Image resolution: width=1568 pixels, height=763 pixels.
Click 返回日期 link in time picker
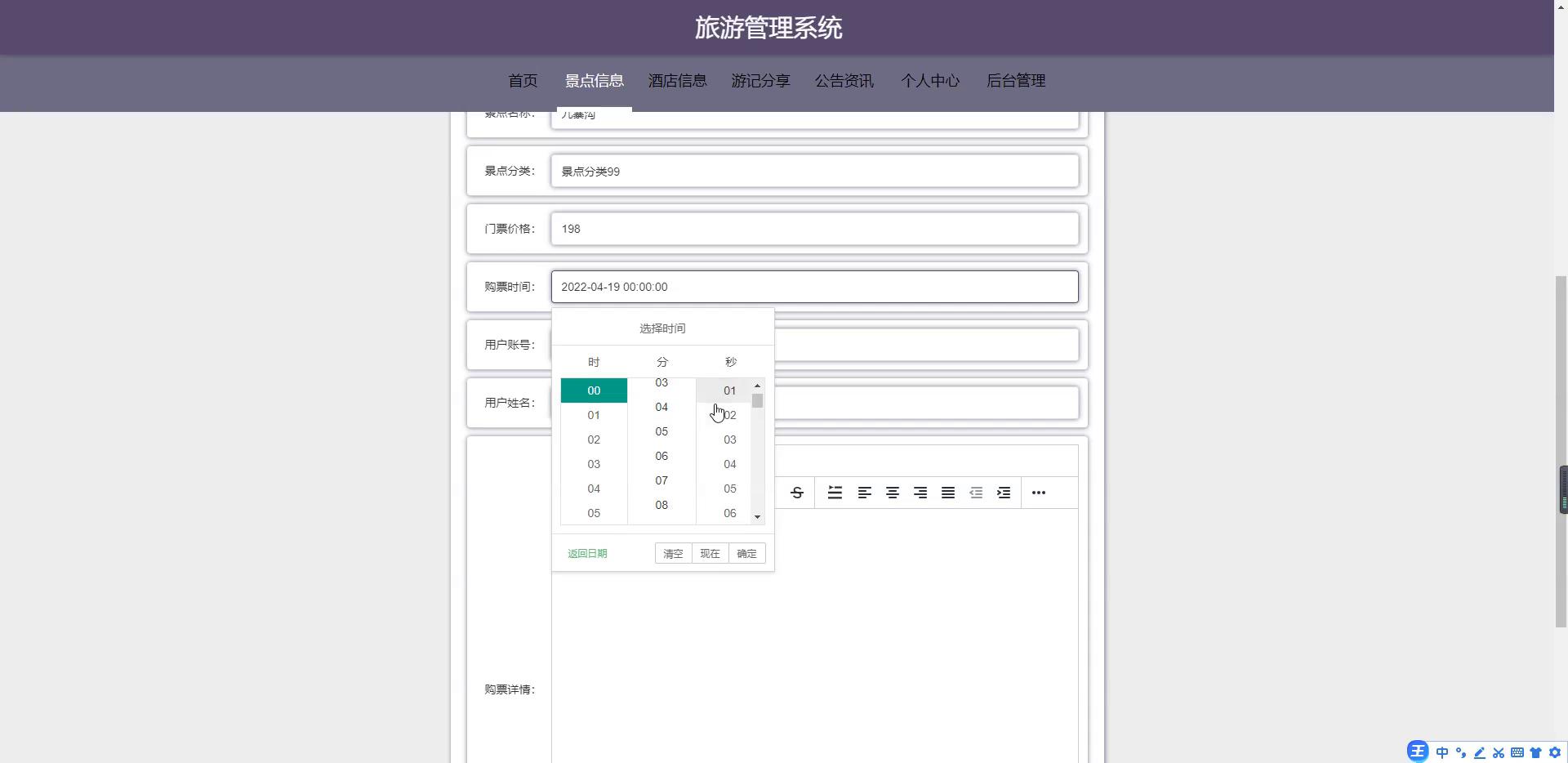pyautogui.click(x=587, y=554)
